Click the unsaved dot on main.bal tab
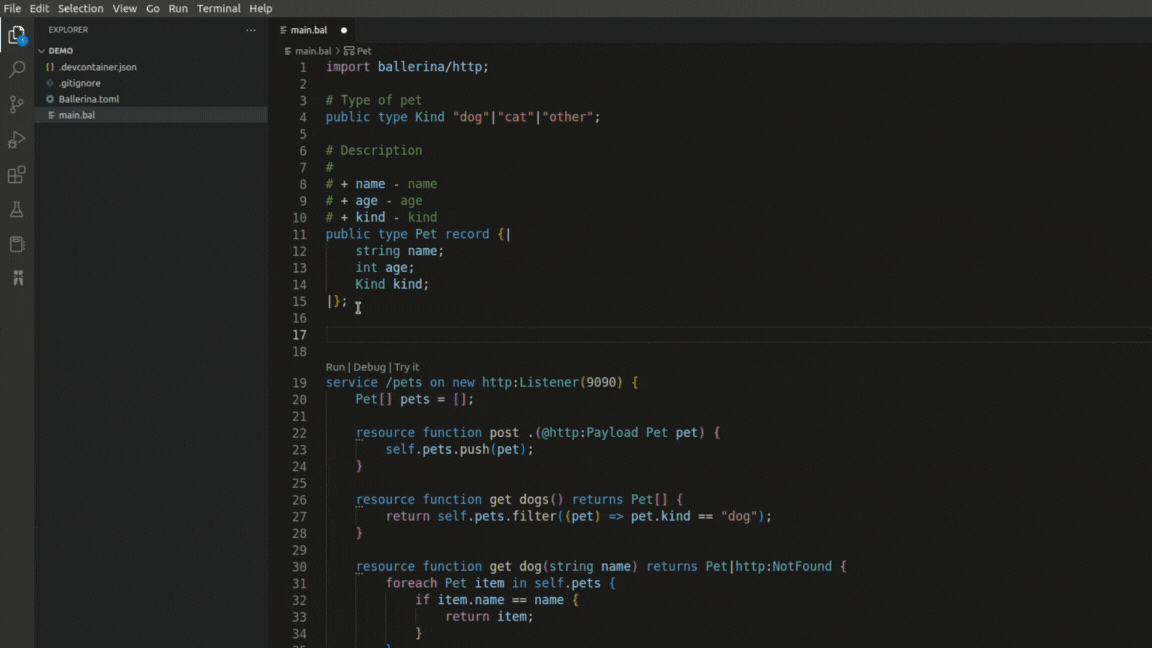Image resolution: width=1152 pixels, height=648 pixels. pyautogui.click(x=344, y=30)
